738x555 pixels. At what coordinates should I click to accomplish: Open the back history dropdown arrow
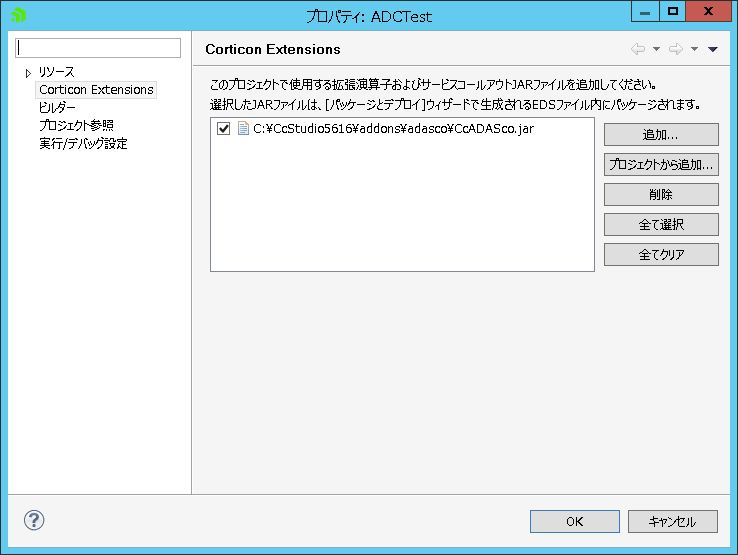pyautogui.click(x=656, y=49)
